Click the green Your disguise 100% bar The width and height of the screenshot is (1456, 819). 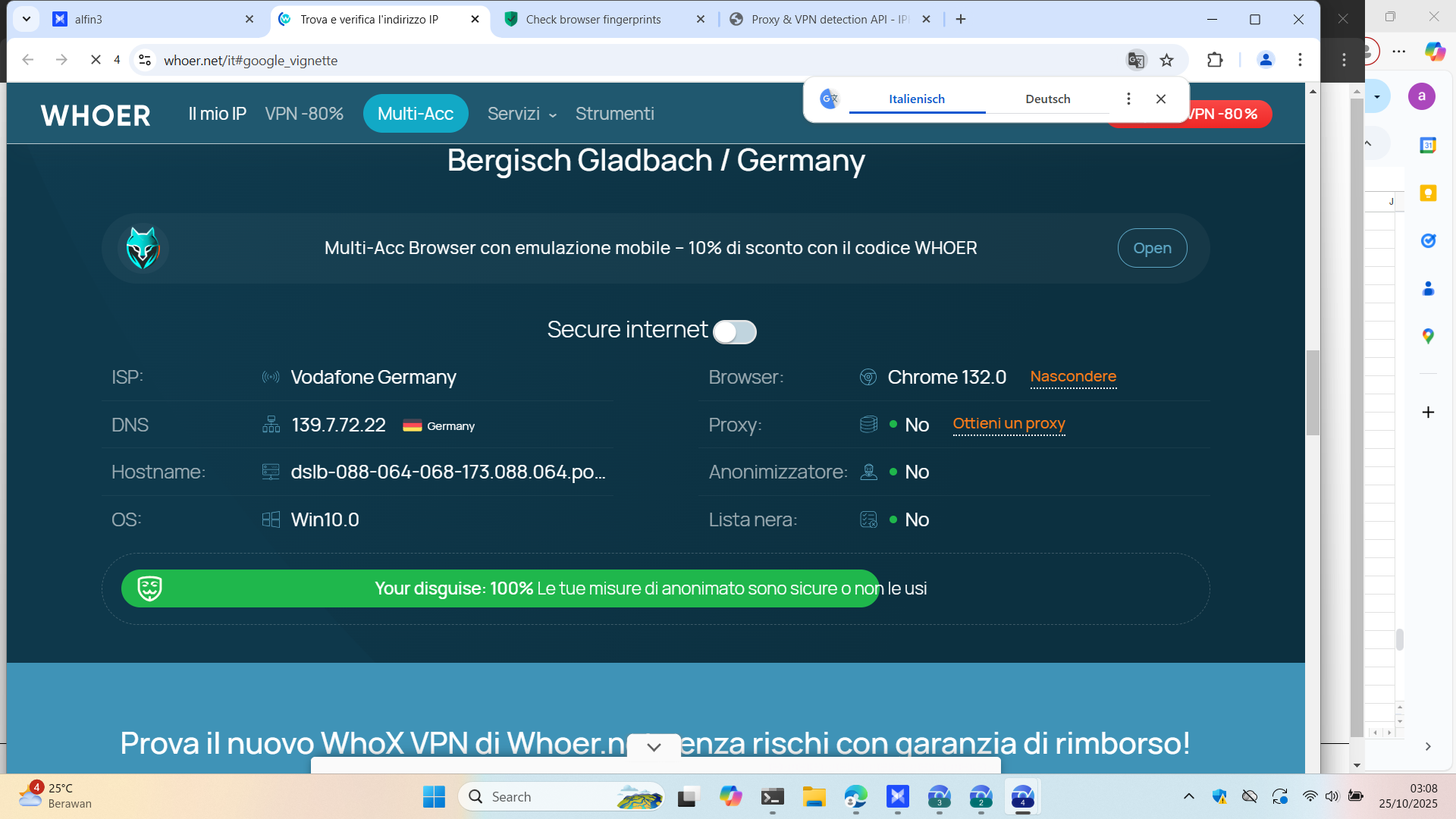[x=500, y=588]
